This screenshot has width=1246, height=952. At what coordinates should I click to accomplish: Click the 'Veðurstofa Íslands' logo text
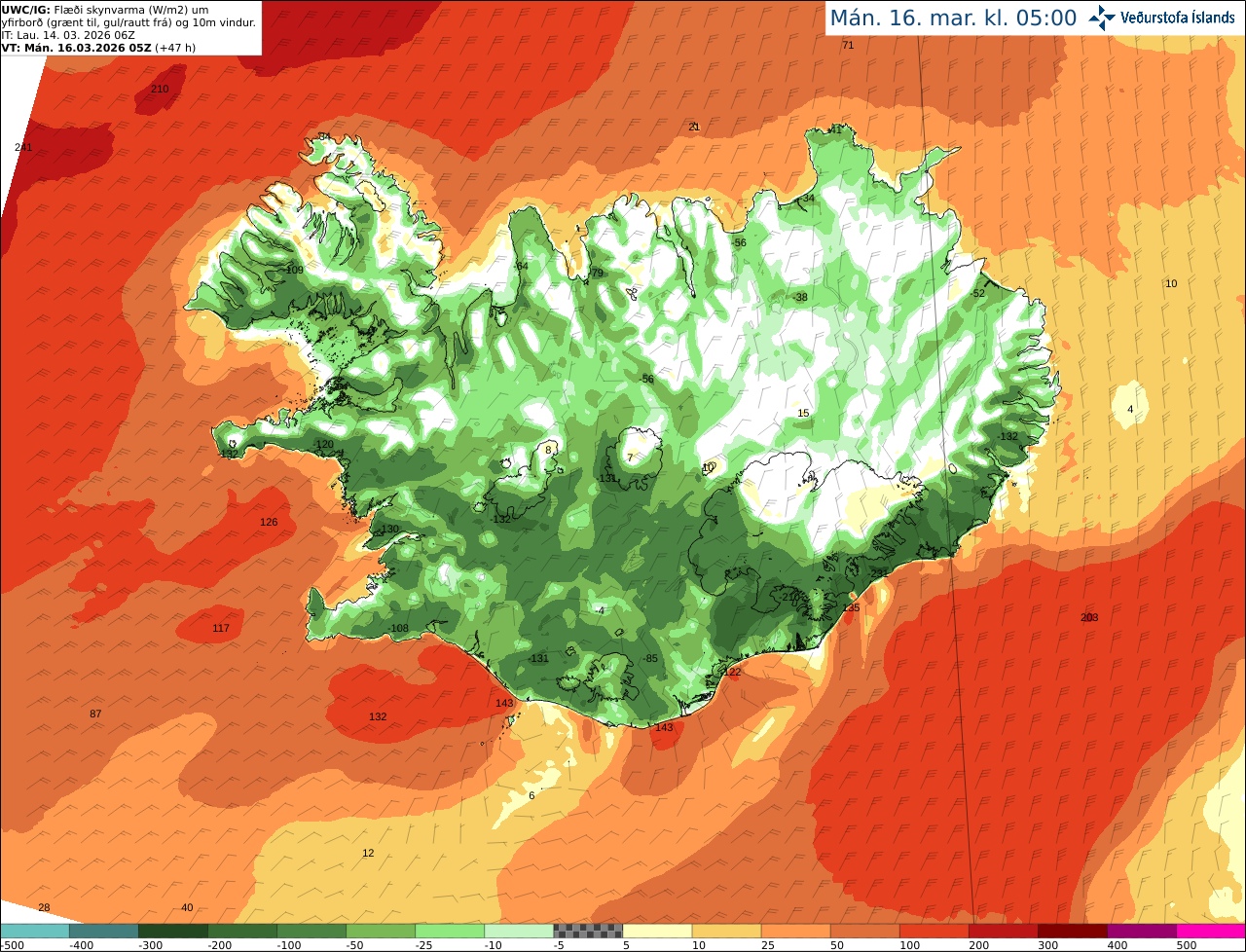coord(1178,18)
